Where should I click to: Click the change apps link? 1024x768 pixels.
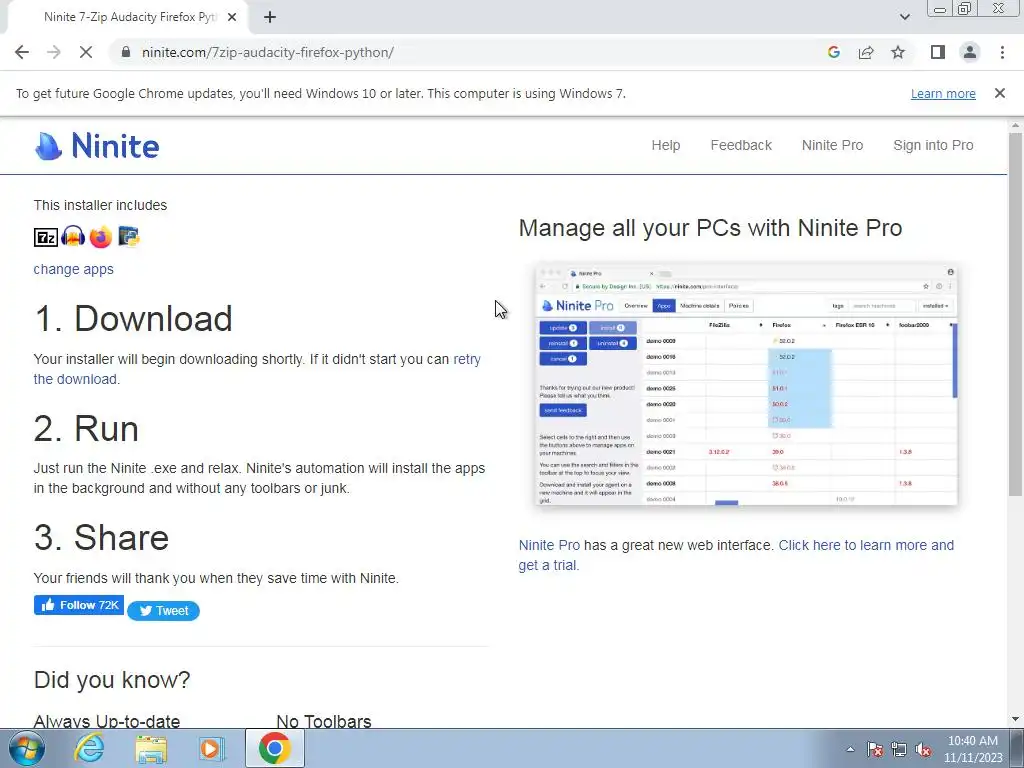tap(73, 269)
